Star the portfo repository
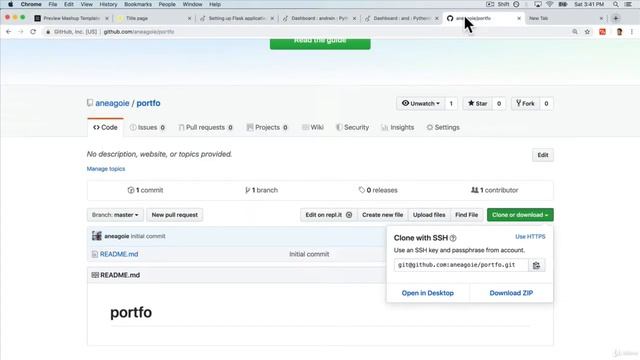Viewport: 640px width, 360px height. (478, 104)
